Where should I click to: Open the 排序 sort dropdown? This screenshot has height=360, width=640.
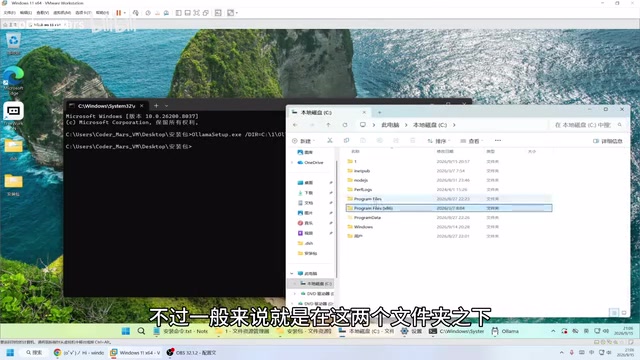(439, 141)
